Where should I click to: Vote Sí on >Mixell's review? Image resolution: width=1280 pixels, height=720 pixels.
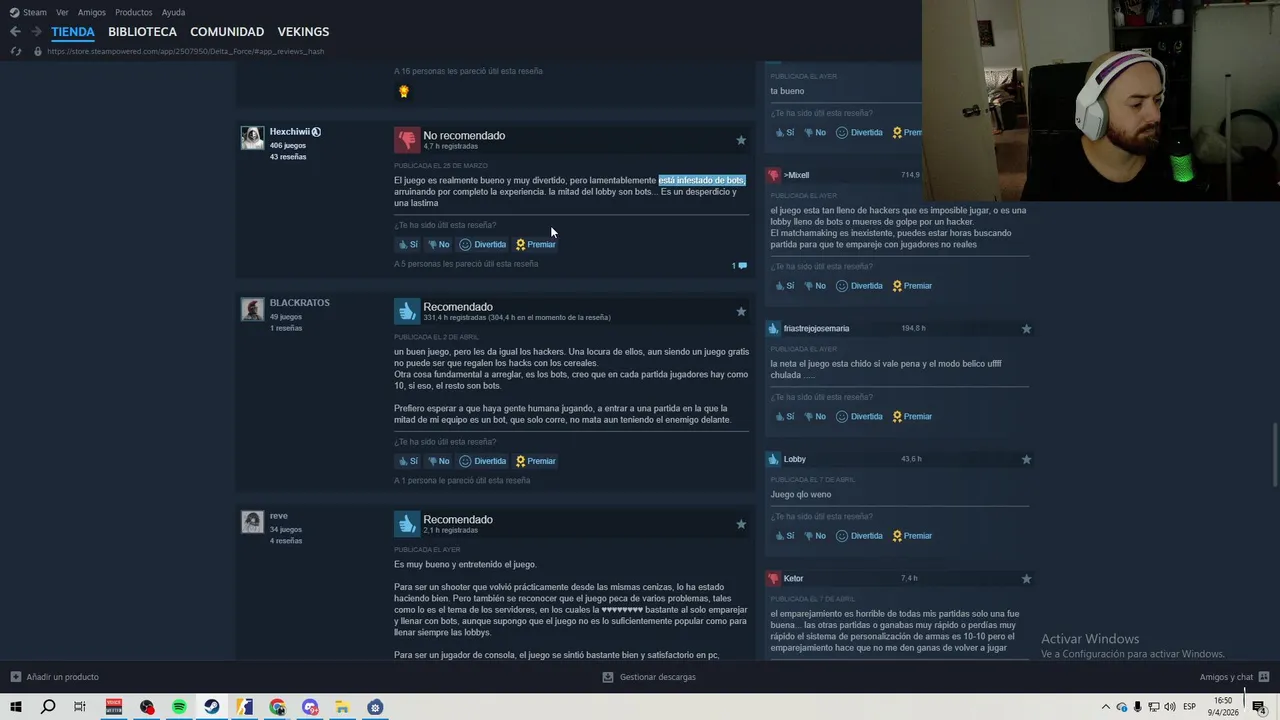(x=785, y=286)
